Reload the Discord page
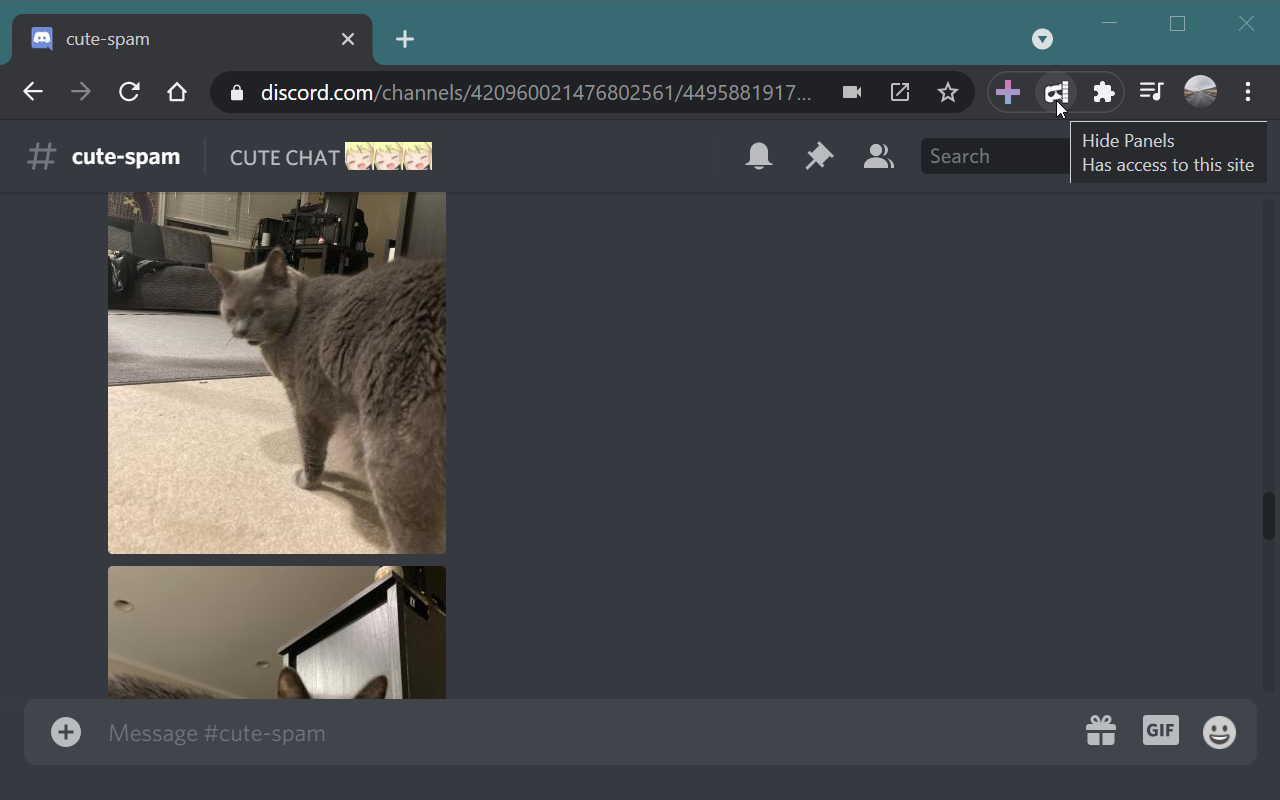 (129, 92)
